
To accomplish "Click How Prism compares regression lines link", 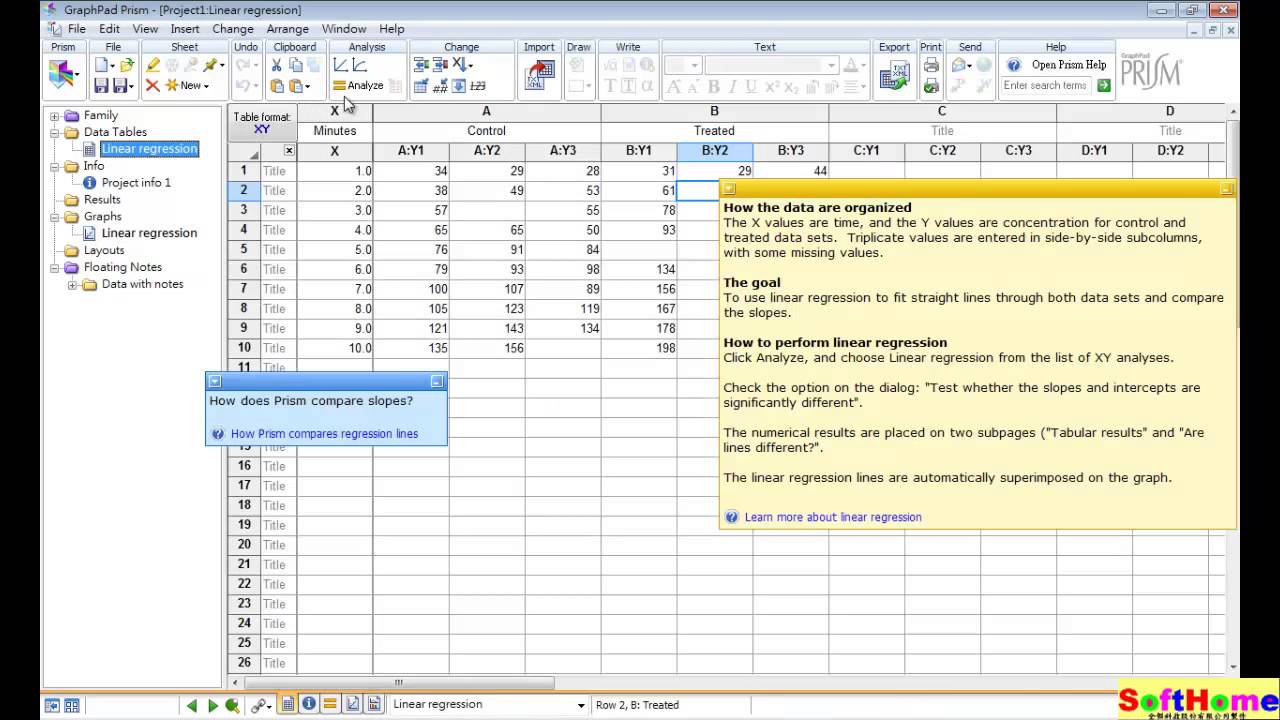I will (324, 434).
